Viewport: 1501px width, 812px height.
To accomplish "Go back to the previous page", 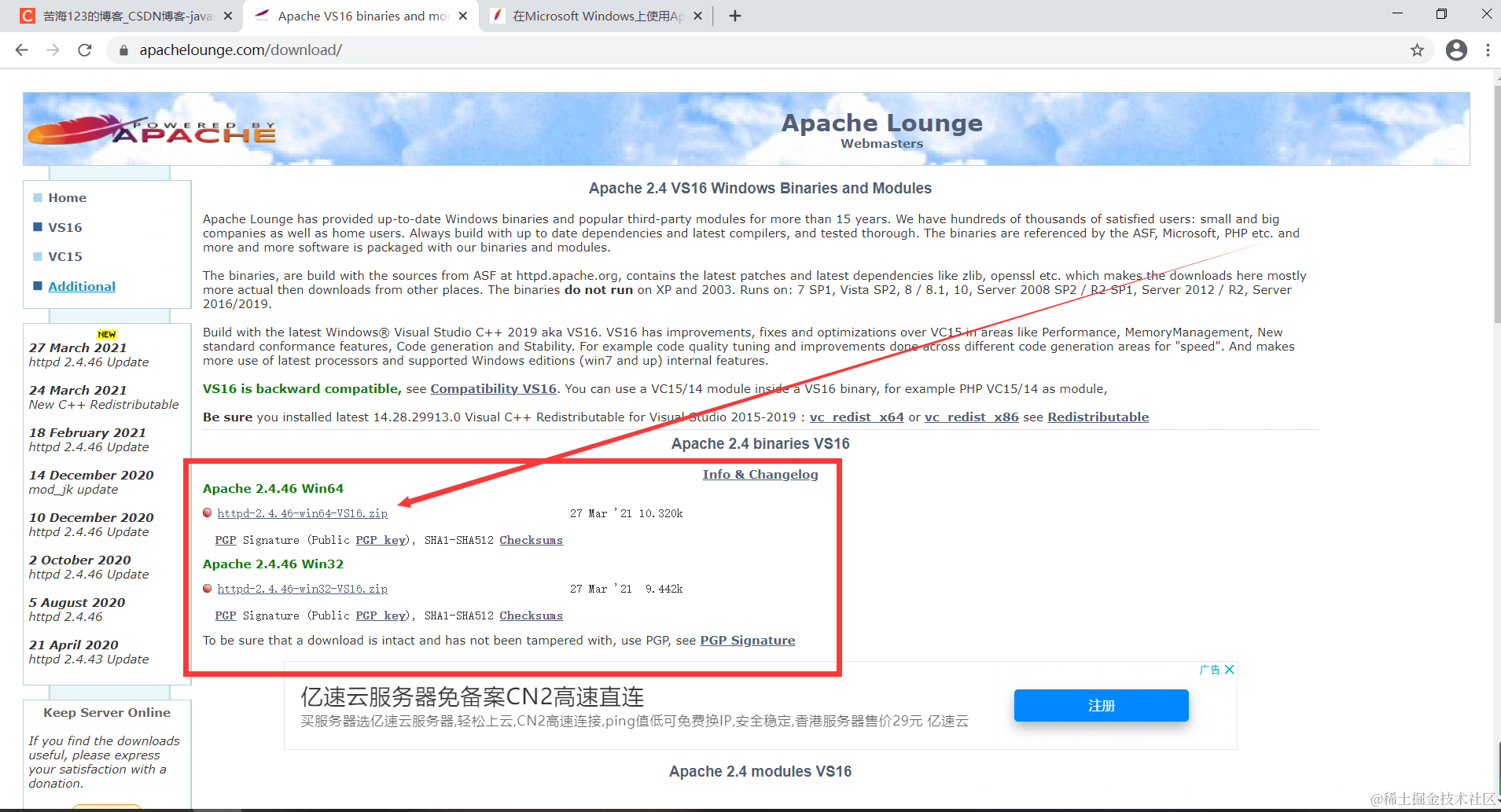I will tap(21, 50).
